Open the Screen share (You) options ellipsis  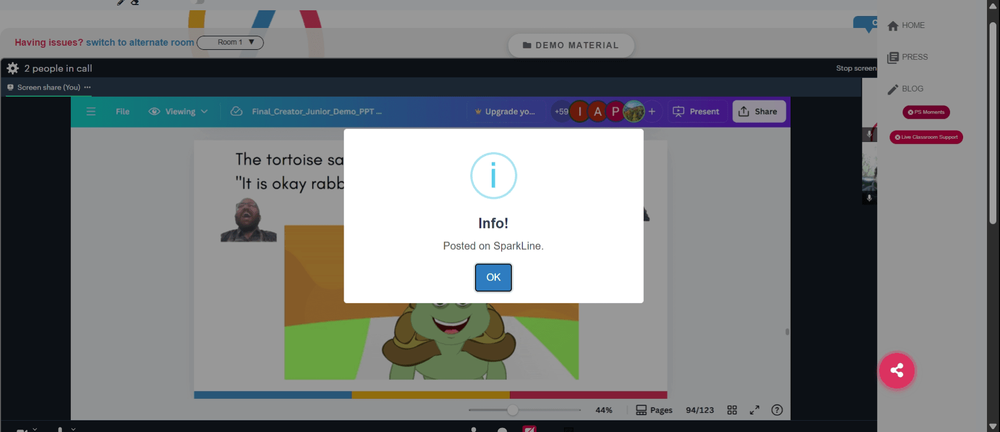(87, 87)
